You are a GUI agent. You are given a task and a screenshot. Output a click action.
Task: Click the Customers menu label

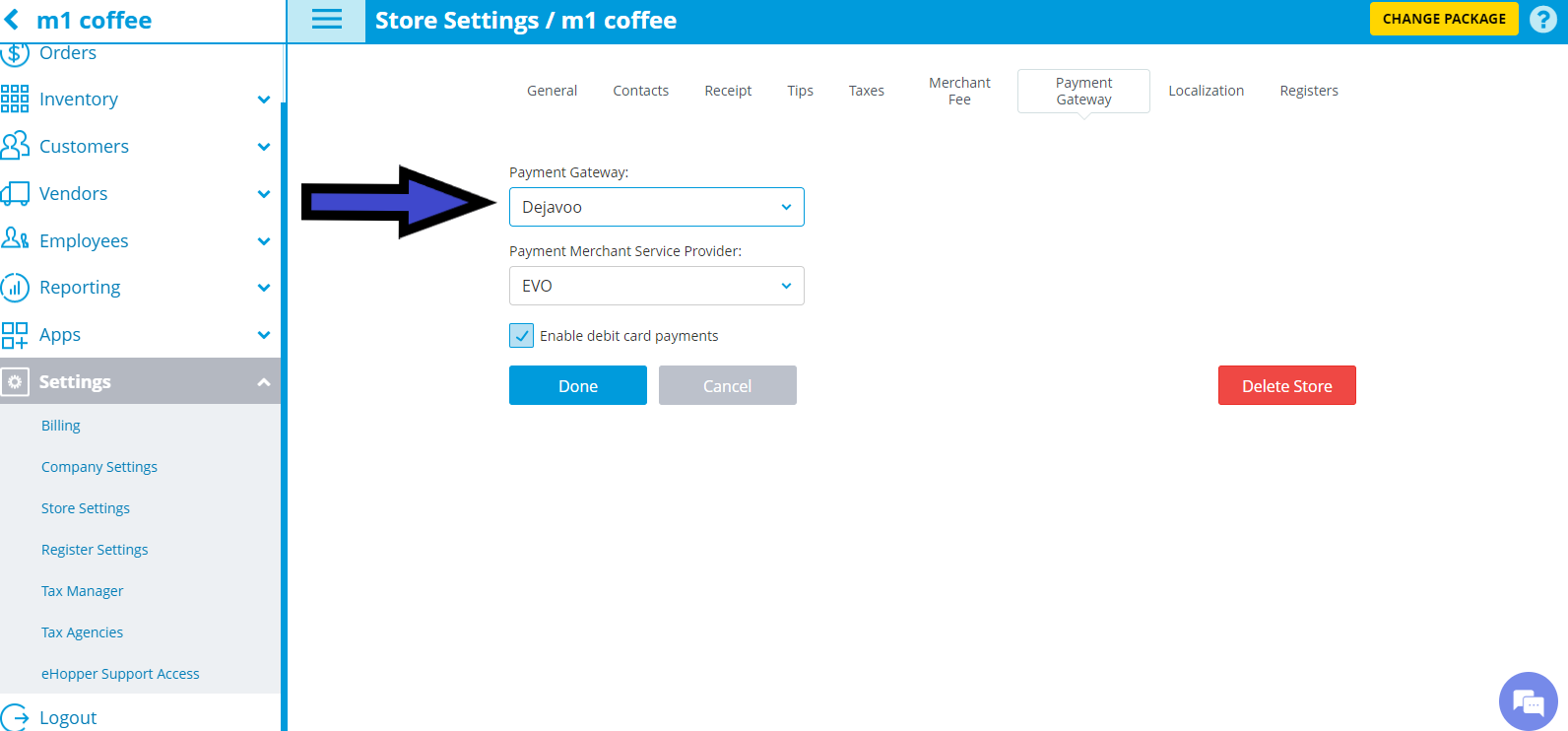(x=84, y=147)
